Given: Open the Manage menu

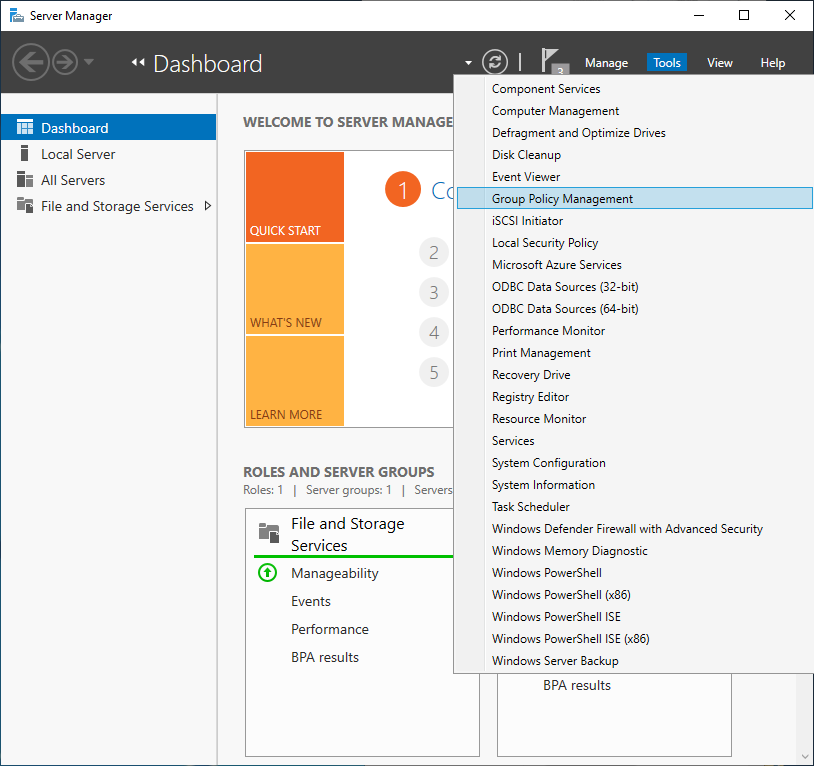Looking at the screenshot, I should 606,62.
